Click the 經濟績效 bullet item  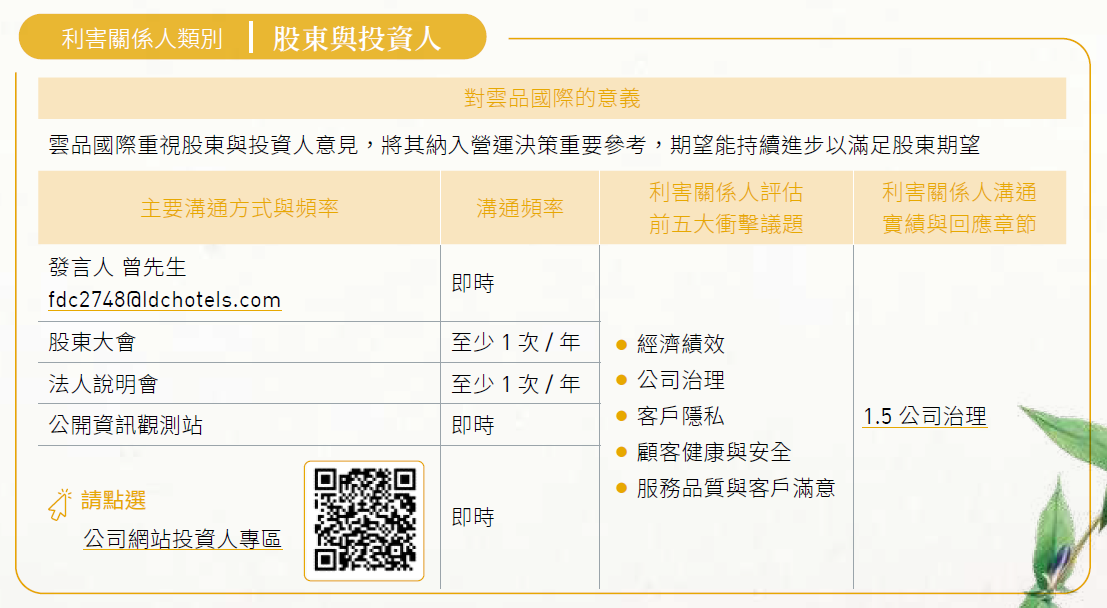pos(671,344)
